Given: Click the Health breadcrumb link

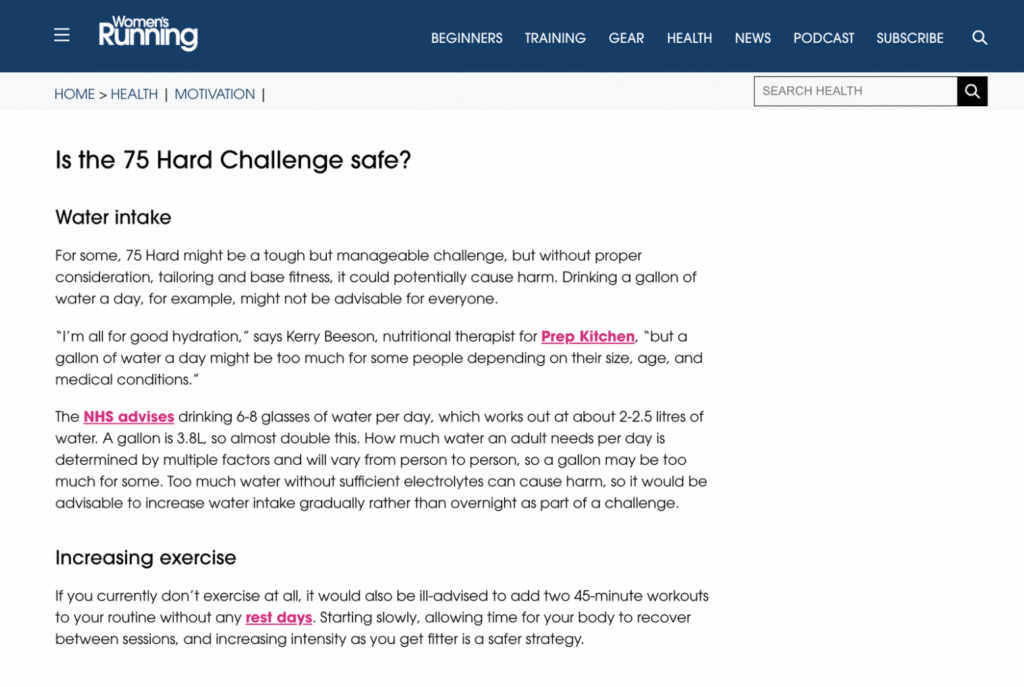Looking at the screenshot, I should [x=134, y=94].
